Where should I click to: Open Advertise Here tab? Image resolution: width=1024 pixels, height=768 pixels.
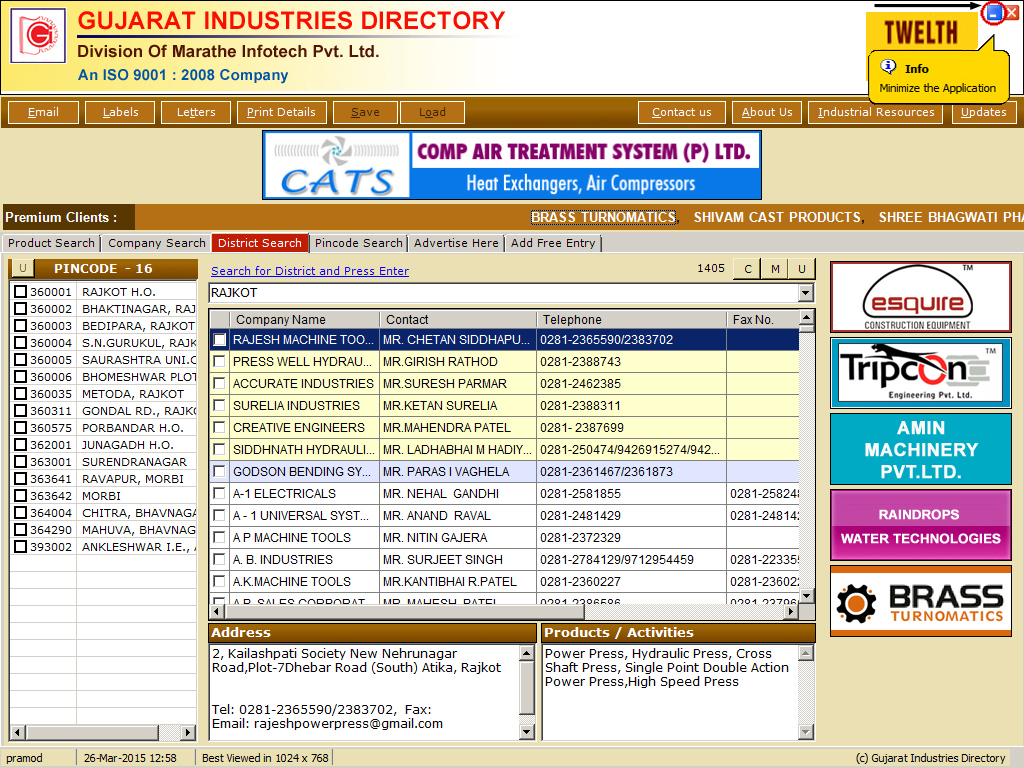click(456, 243)
